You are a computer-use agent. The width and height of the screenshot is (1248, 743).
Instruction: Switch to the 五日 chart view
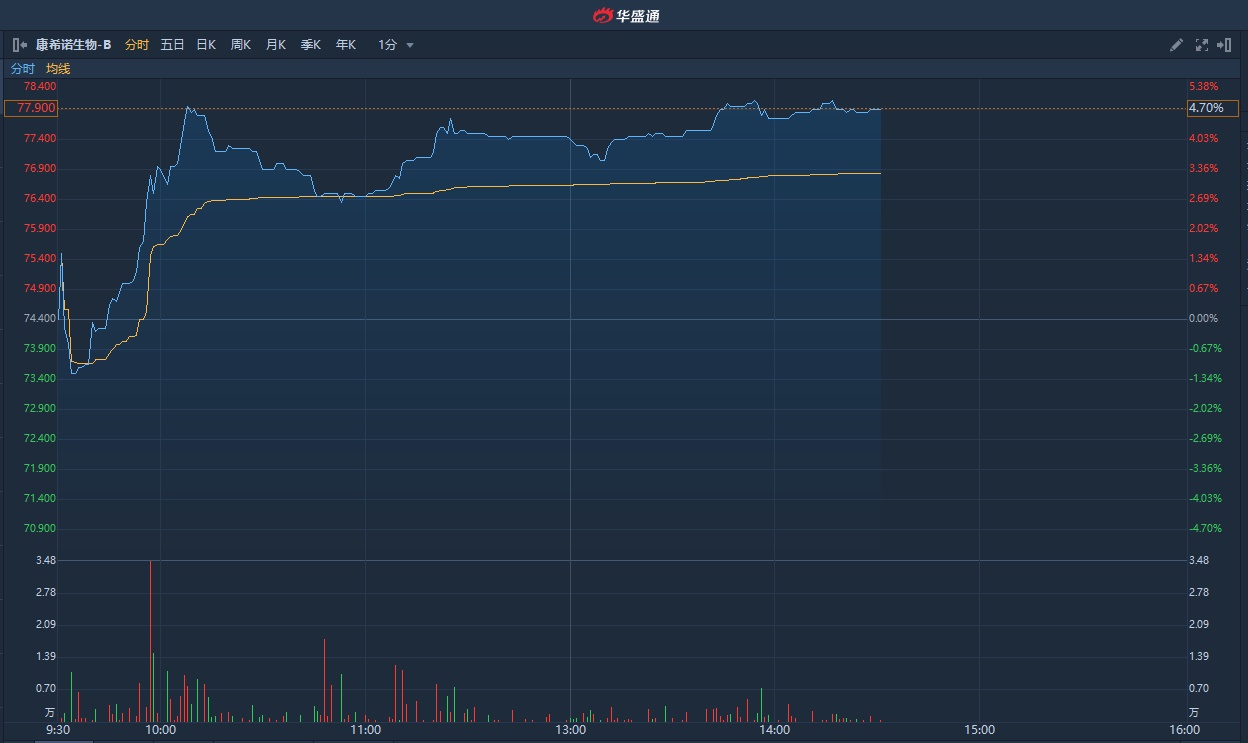pyautogui.click(x=172, y=45)
